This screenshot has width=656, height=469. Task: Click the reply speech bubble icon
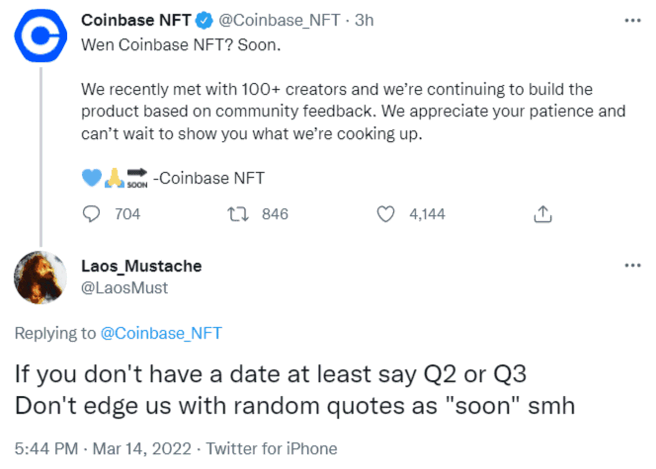(x=91, y=213)
